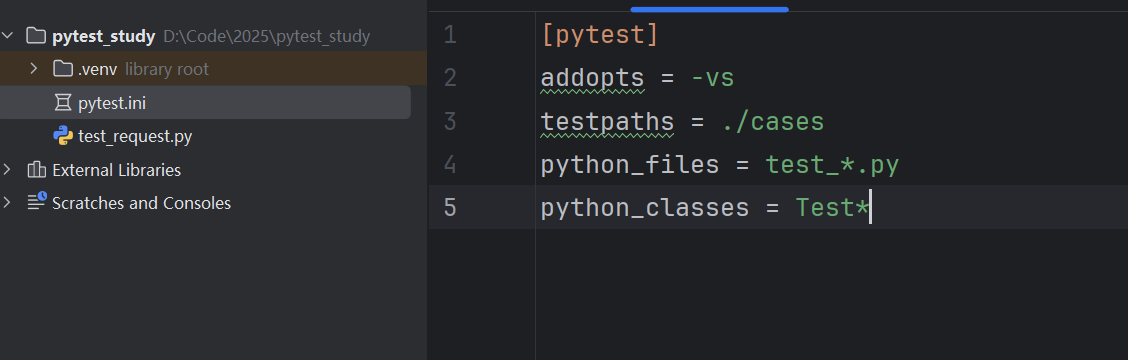
Task: Click the ./cases value
Action: [x=772, y=122]
